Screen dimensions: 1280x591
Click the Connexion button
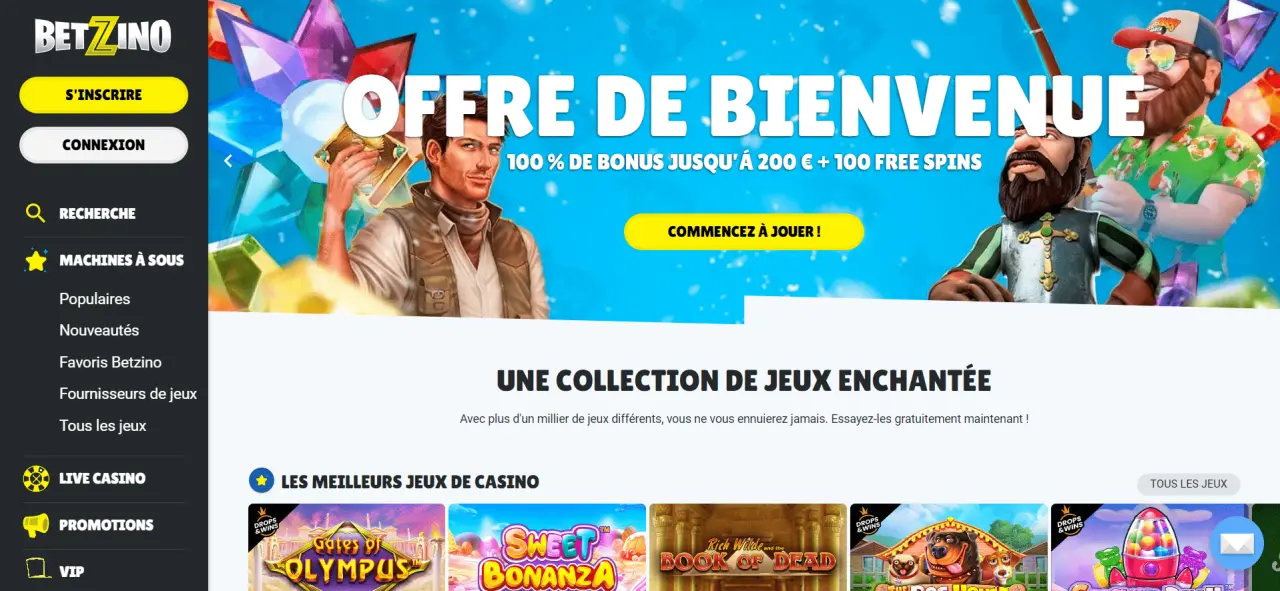104,145
